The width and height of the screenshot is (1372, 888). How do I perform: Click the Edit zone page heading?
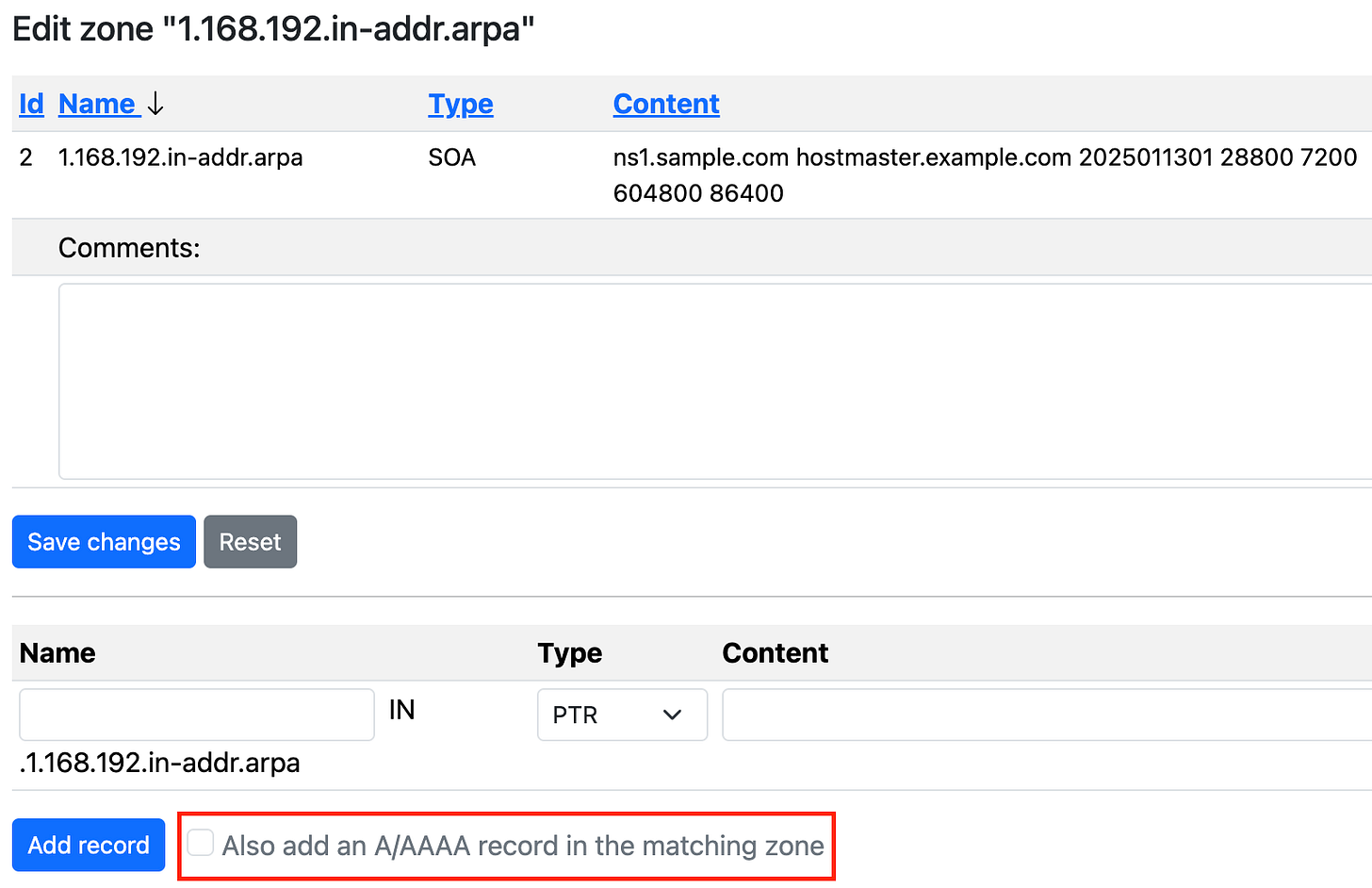point(273,28)
